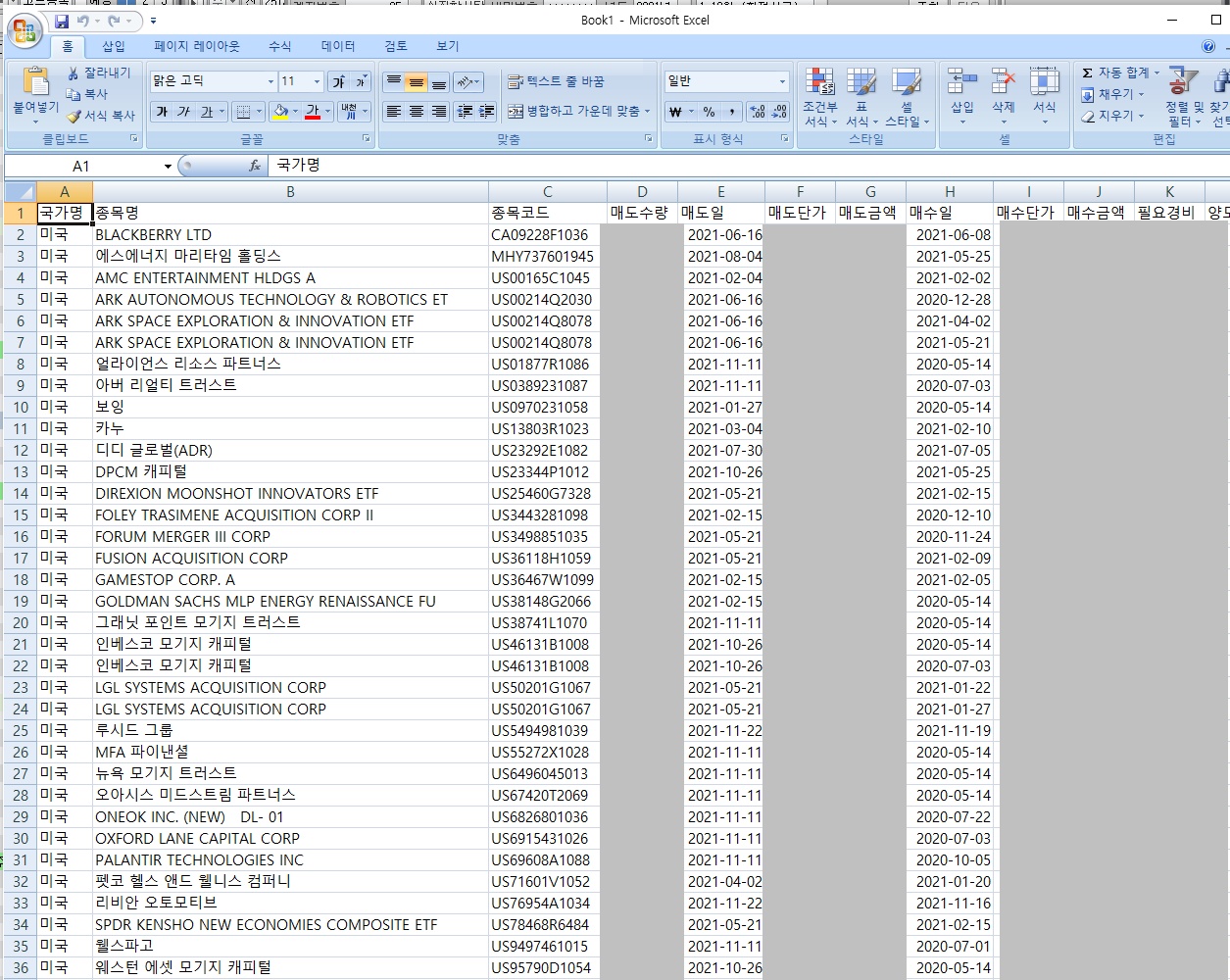Increase font size with the larger 가 icon
Viewport: 1230px width, 980px height.
(x=339, y=81)
